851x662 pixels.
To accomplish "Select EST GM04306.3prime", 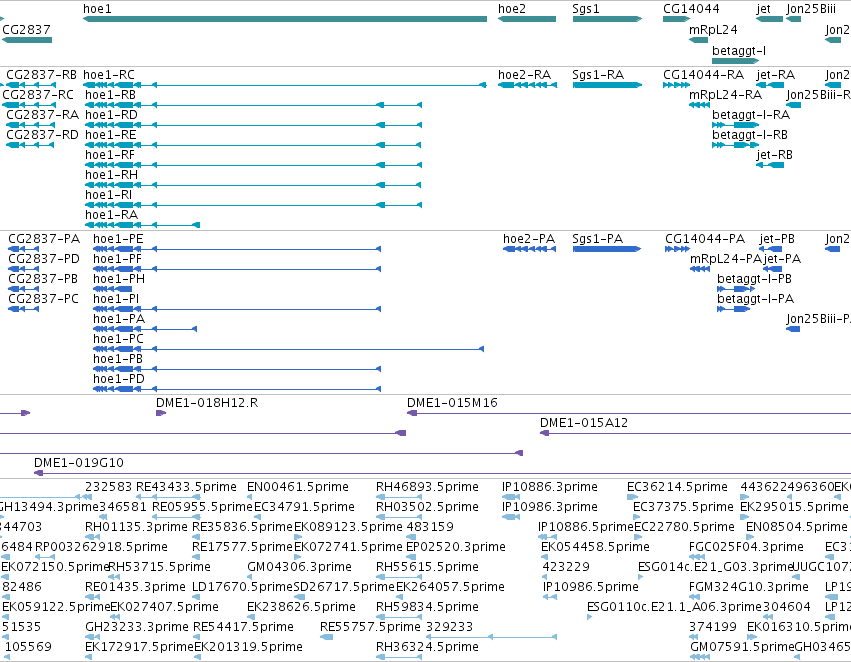I will pos(299,567).
